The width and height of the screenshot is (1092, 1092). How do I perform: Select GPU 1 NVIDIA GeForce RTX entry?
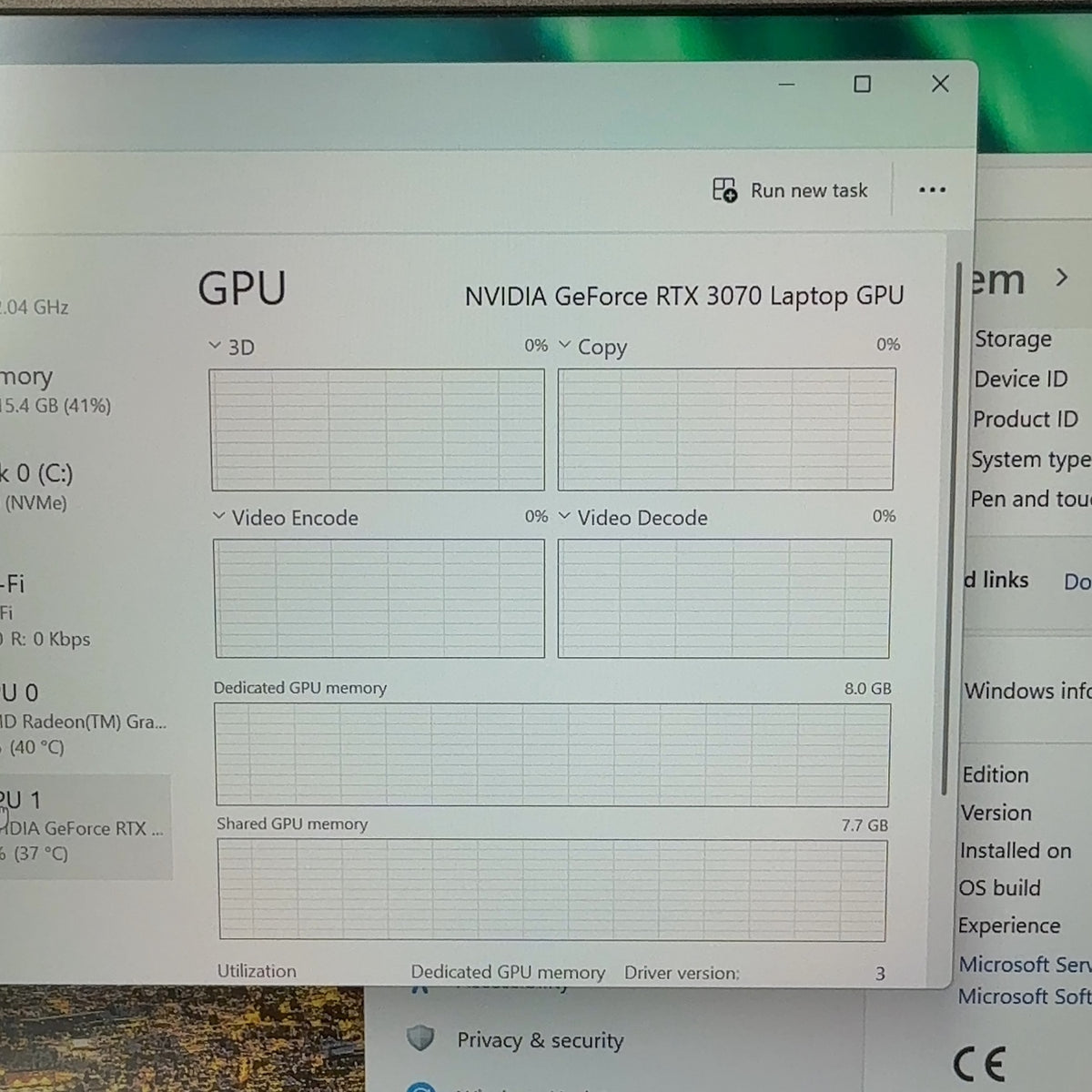[x=84, y=826]
